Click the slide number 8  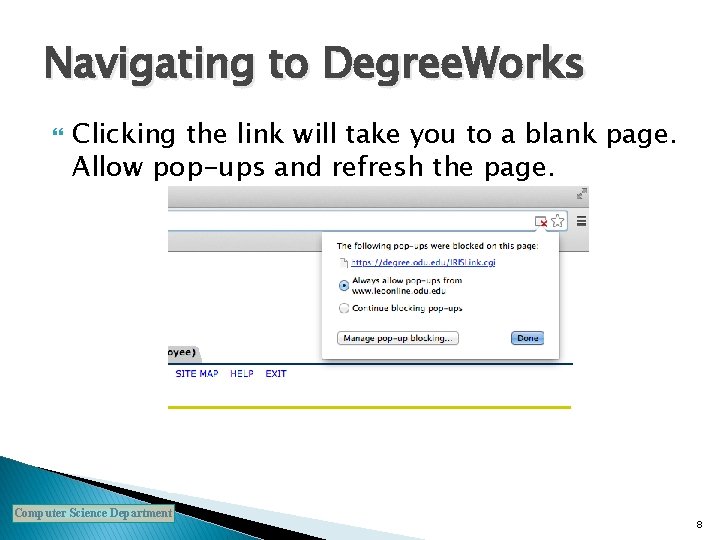(699, 524)
